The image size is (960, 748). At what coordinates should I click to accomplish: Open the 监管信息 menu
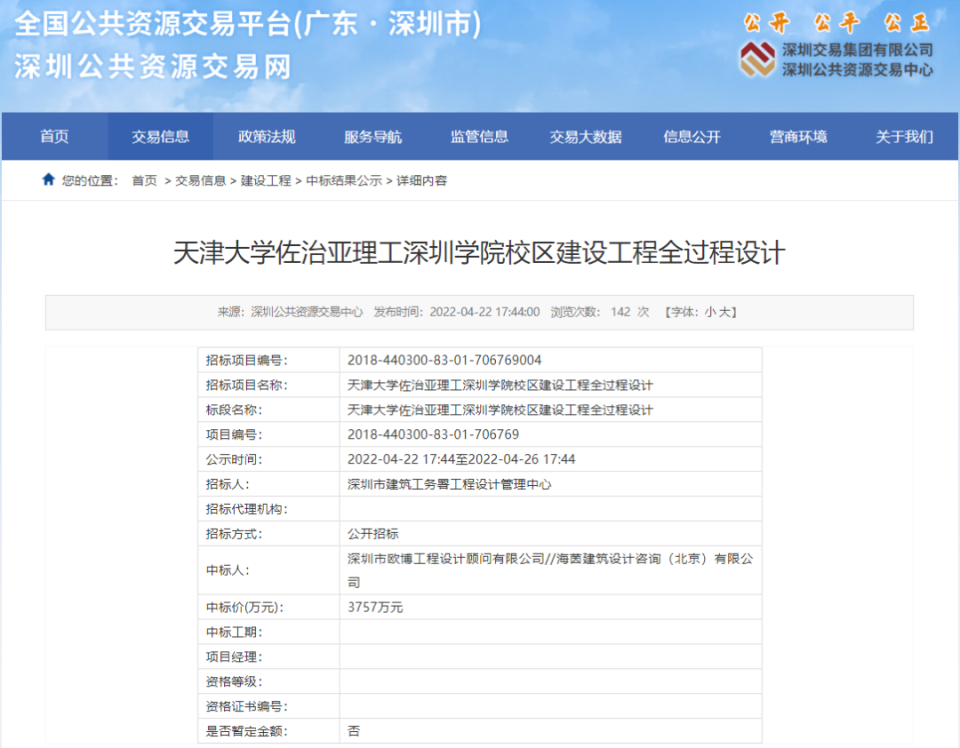[x=478, y=136]
